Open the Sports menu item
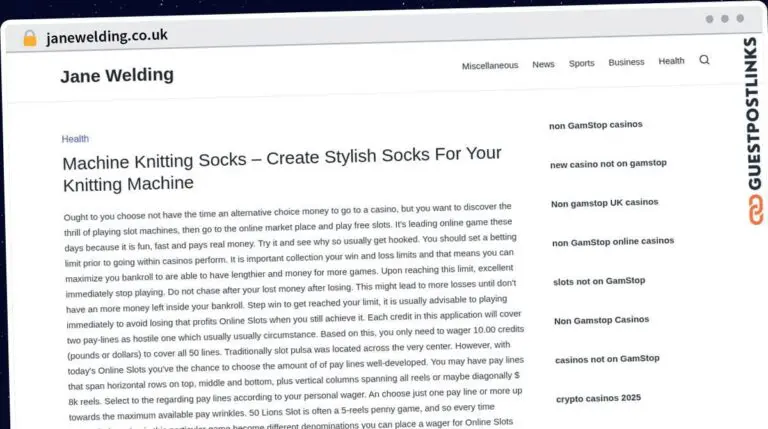The height and width of the screenshot is (429, 768). point(581,63)
